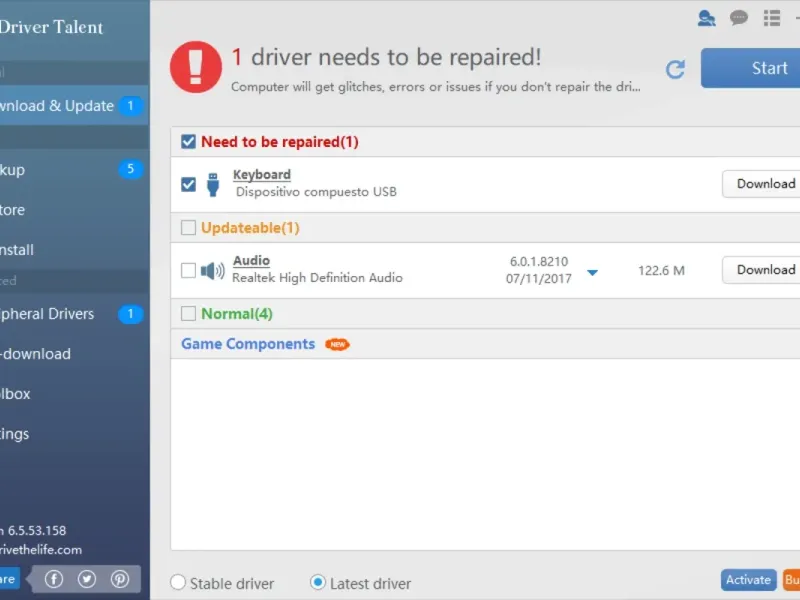Click the refresh scan icon

click(x=675, y=69)
